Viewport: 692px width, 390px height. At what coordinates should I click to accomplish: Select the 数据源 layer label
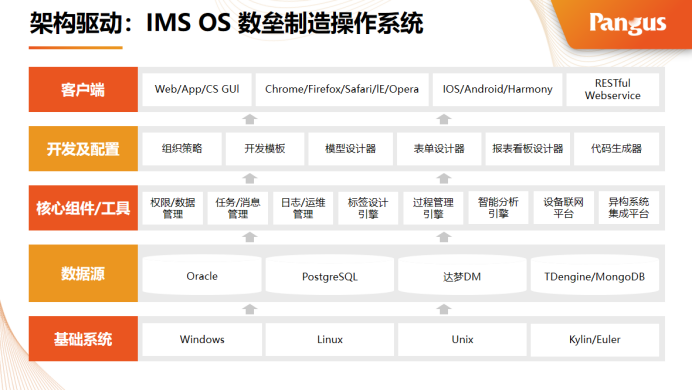pos(83,274)
